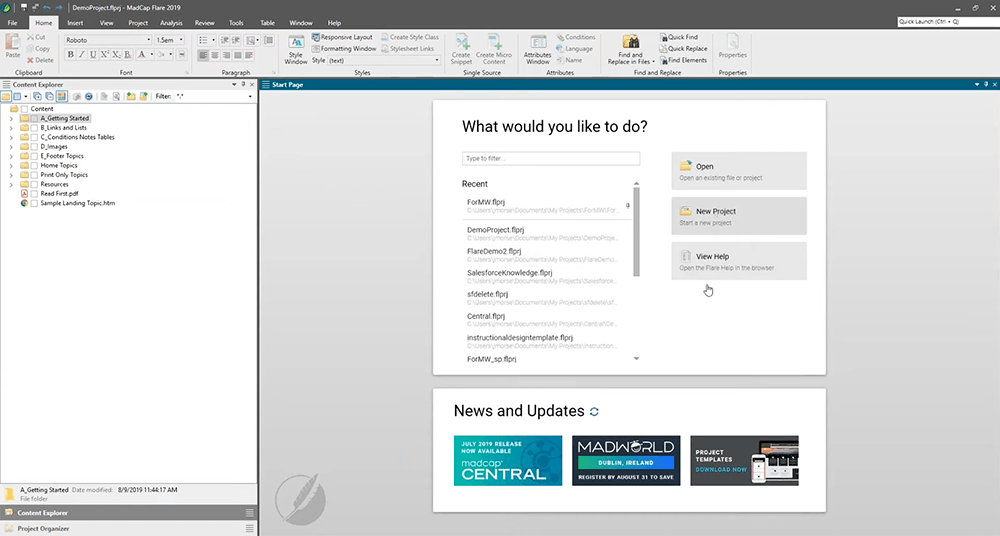Open the 1.5em font size dropdown
This screenshot has width=1000, height=536.
pos(181,40)
